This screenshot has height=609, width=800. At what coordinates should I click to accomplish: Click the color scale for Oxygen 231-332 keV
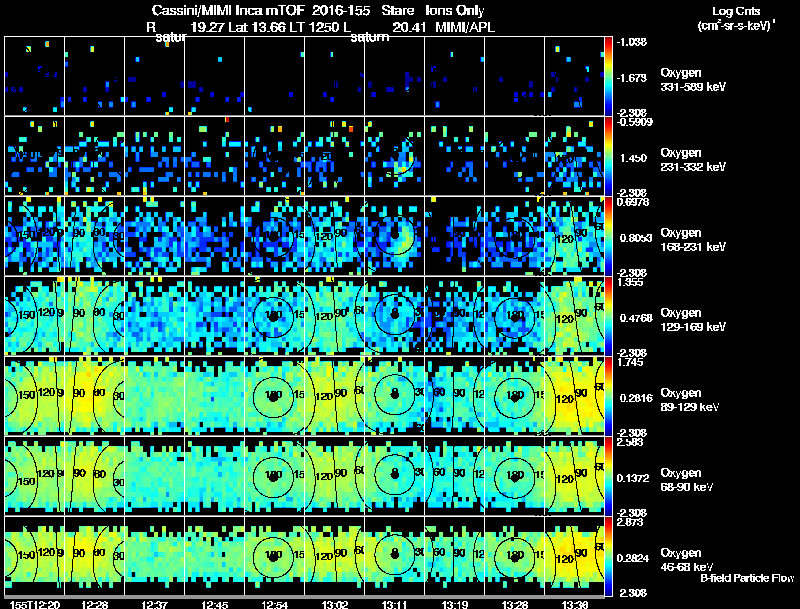[x=608, y=156]
